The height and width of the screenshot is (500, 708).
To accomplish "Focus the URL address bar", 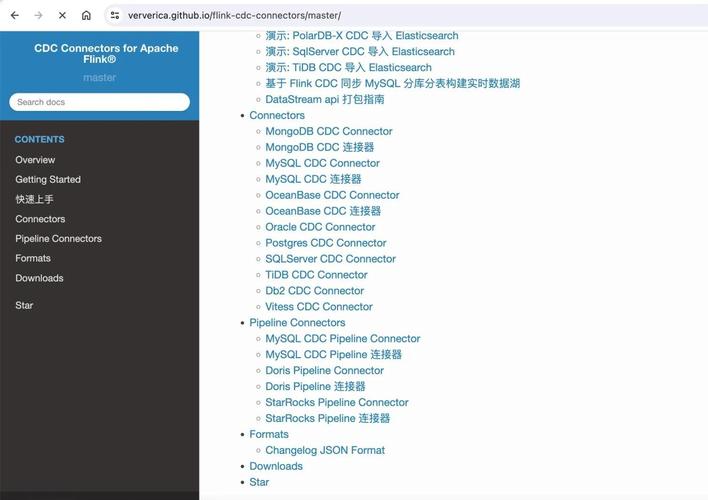I will [406, 15].
